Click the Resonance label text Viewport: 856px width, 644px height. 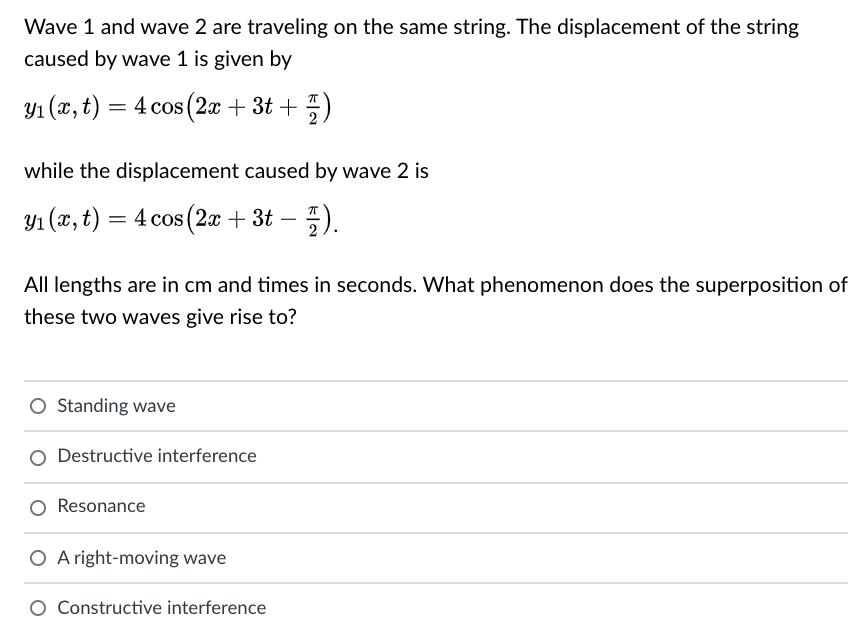coord(101,506)
